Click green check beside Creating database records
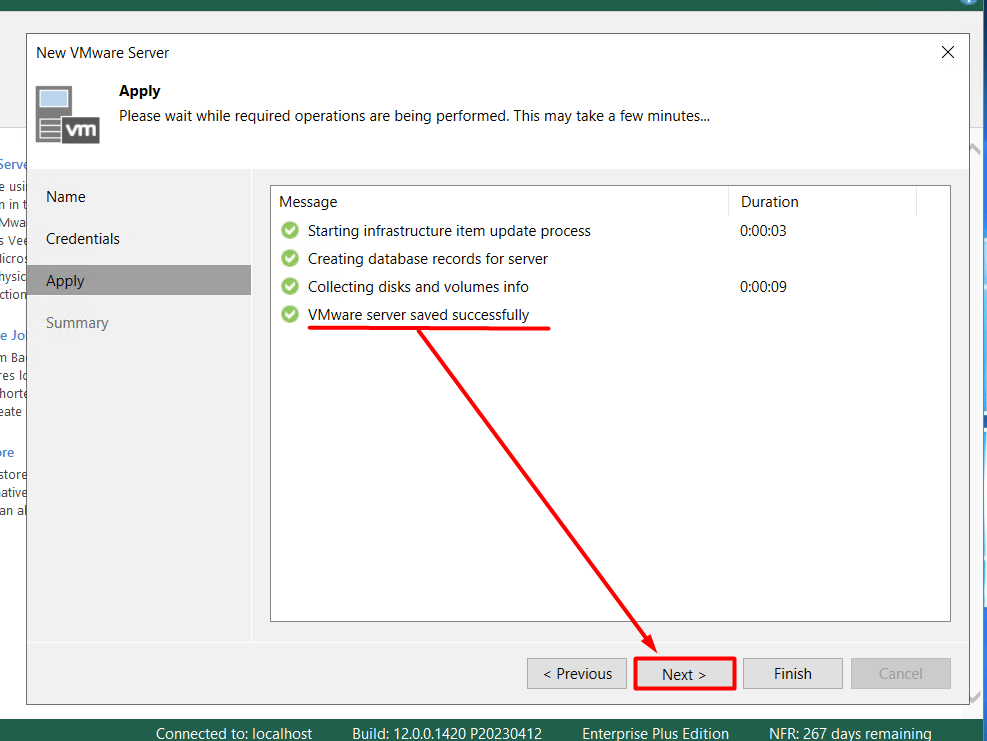The width and height of the screenshot is (987, 741). [290, 258]
